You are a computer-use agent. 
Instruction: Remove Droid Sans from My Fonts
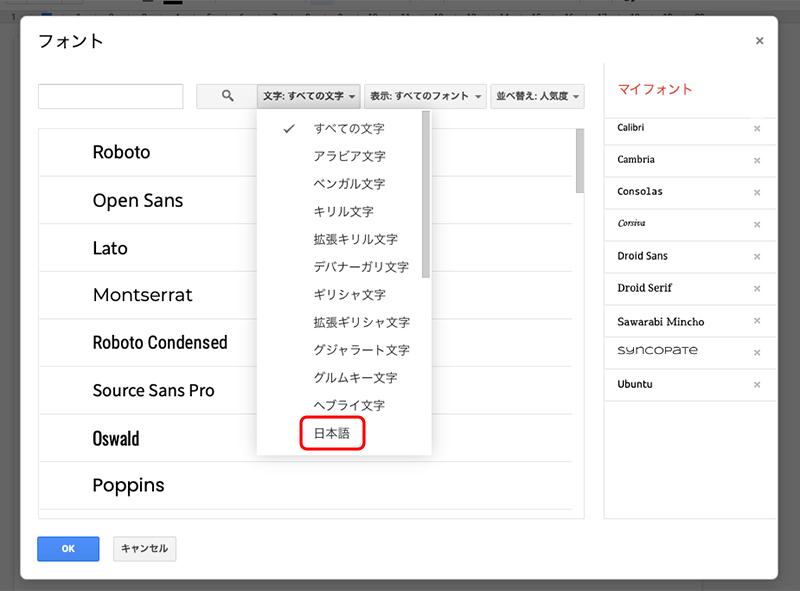[x=757, y=257]
